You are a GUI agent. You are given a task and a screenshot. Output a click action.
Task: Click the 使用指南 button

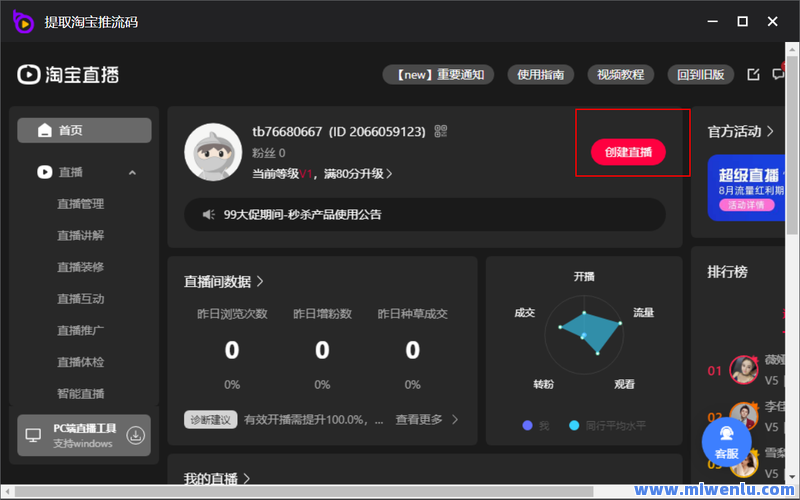point(541,74)
